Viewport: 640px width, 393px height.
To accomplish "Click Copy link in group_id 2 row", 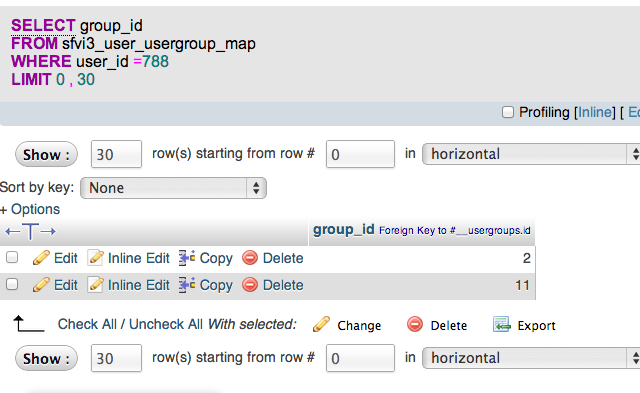I will pos(216,258).
